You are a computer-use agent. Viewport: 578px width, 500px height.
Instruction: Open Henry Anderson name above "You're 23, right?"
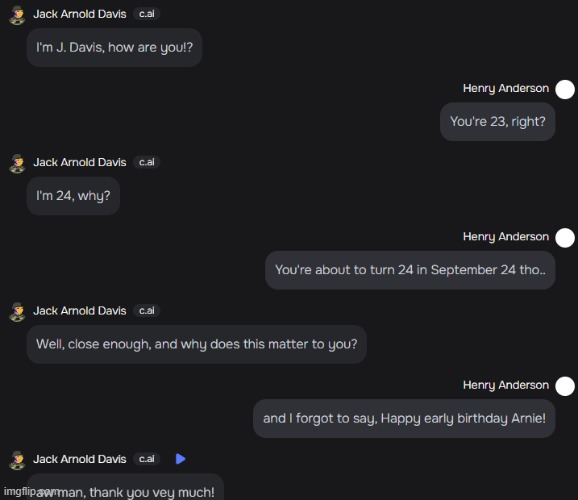(506, 88)
